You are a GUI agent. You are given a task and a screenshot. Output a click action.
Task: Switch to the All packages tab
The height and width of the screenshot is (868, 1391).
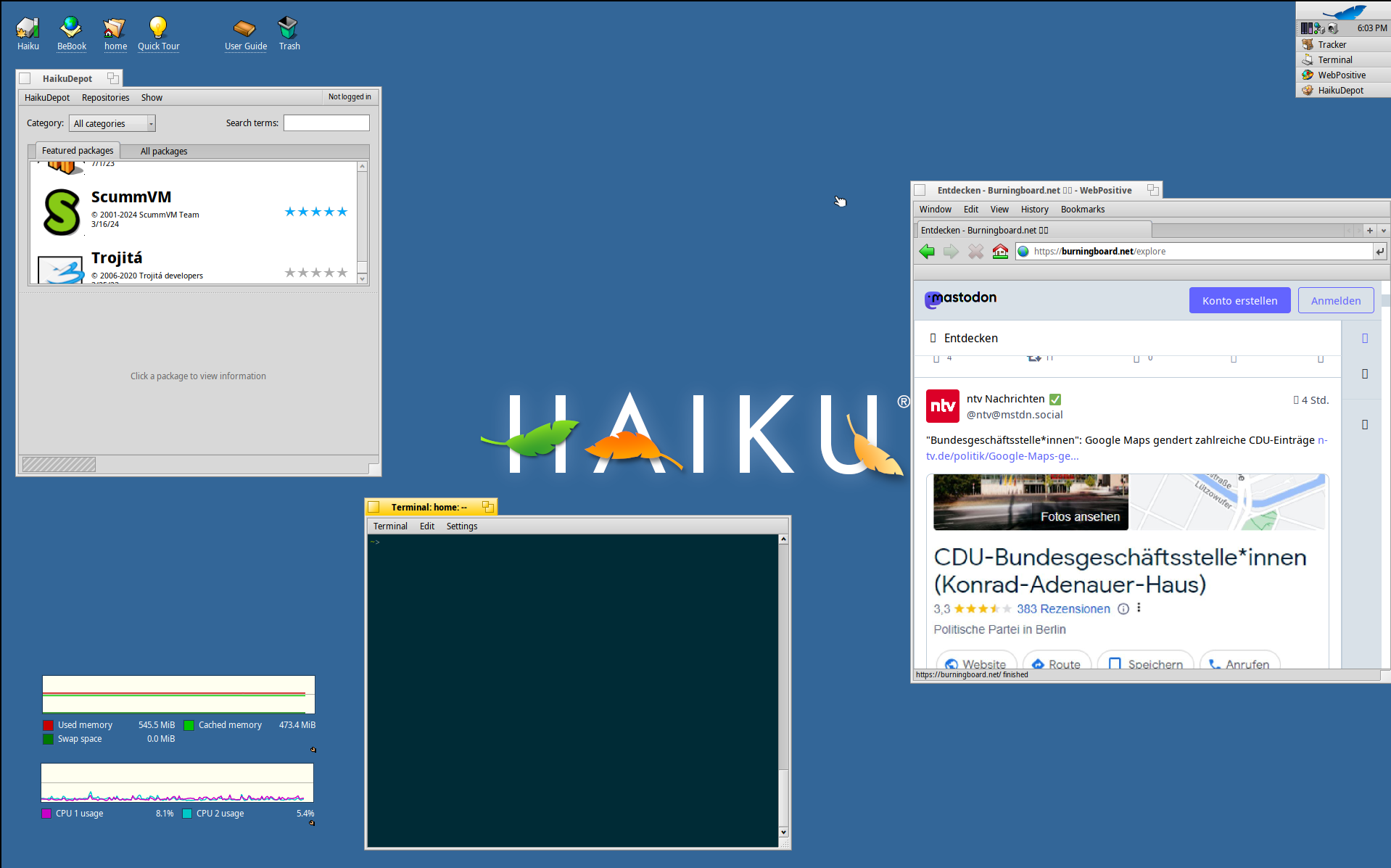click(163, 152)
